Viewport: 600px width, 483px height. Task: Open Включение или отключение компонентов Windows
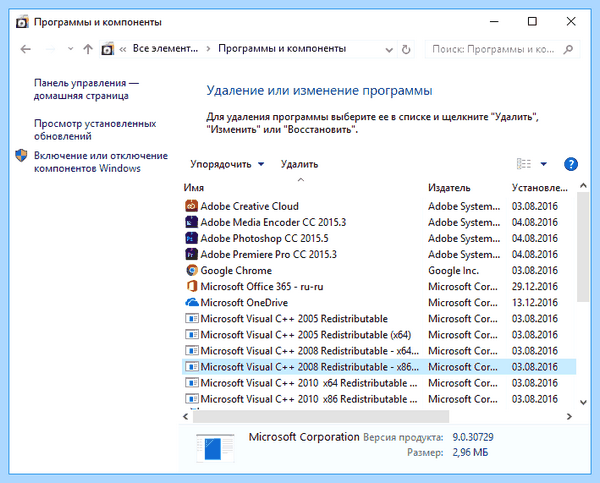click(101, 162)
